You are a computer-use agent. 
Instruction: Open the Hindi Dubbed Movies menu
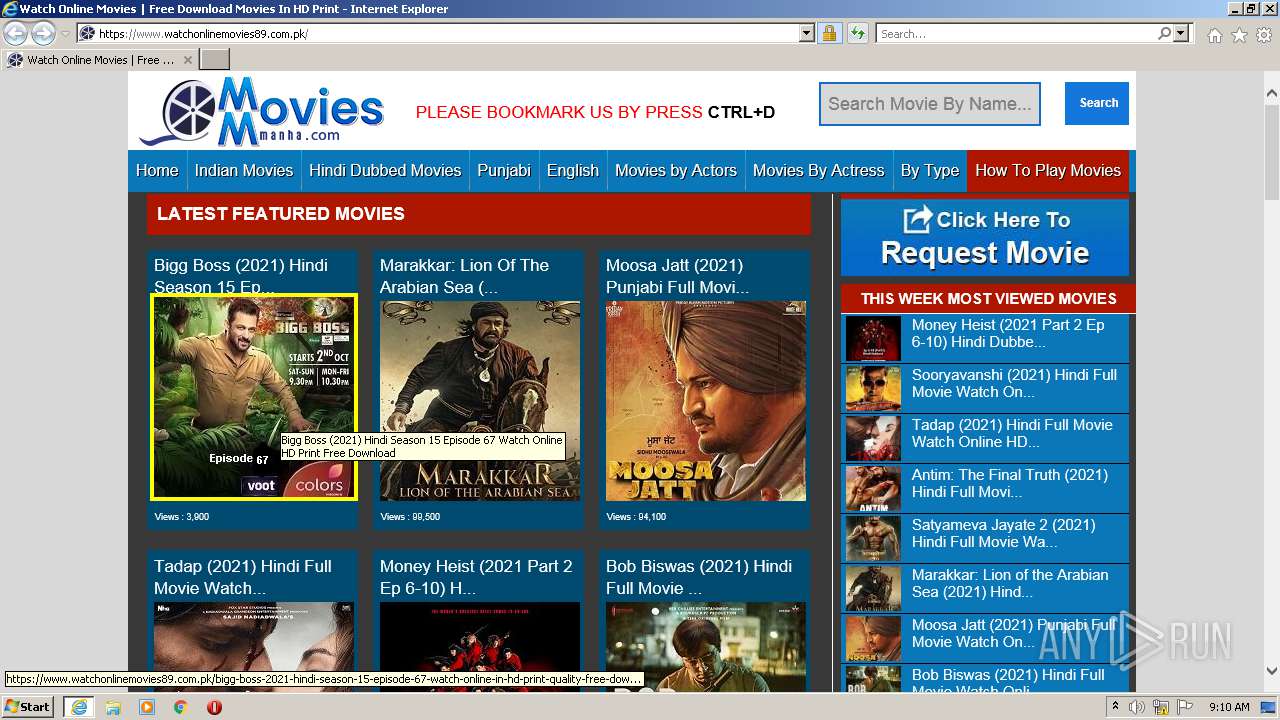(x=385, y=170)
